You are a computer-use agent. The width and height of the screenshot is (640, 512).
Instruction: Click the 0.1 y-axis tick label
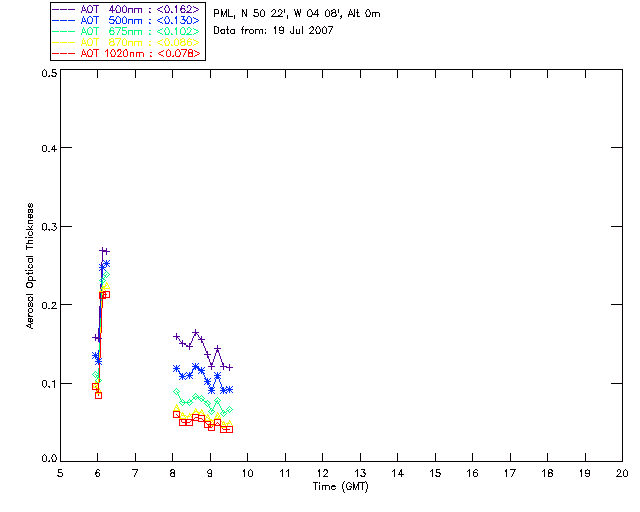point(49,384)
